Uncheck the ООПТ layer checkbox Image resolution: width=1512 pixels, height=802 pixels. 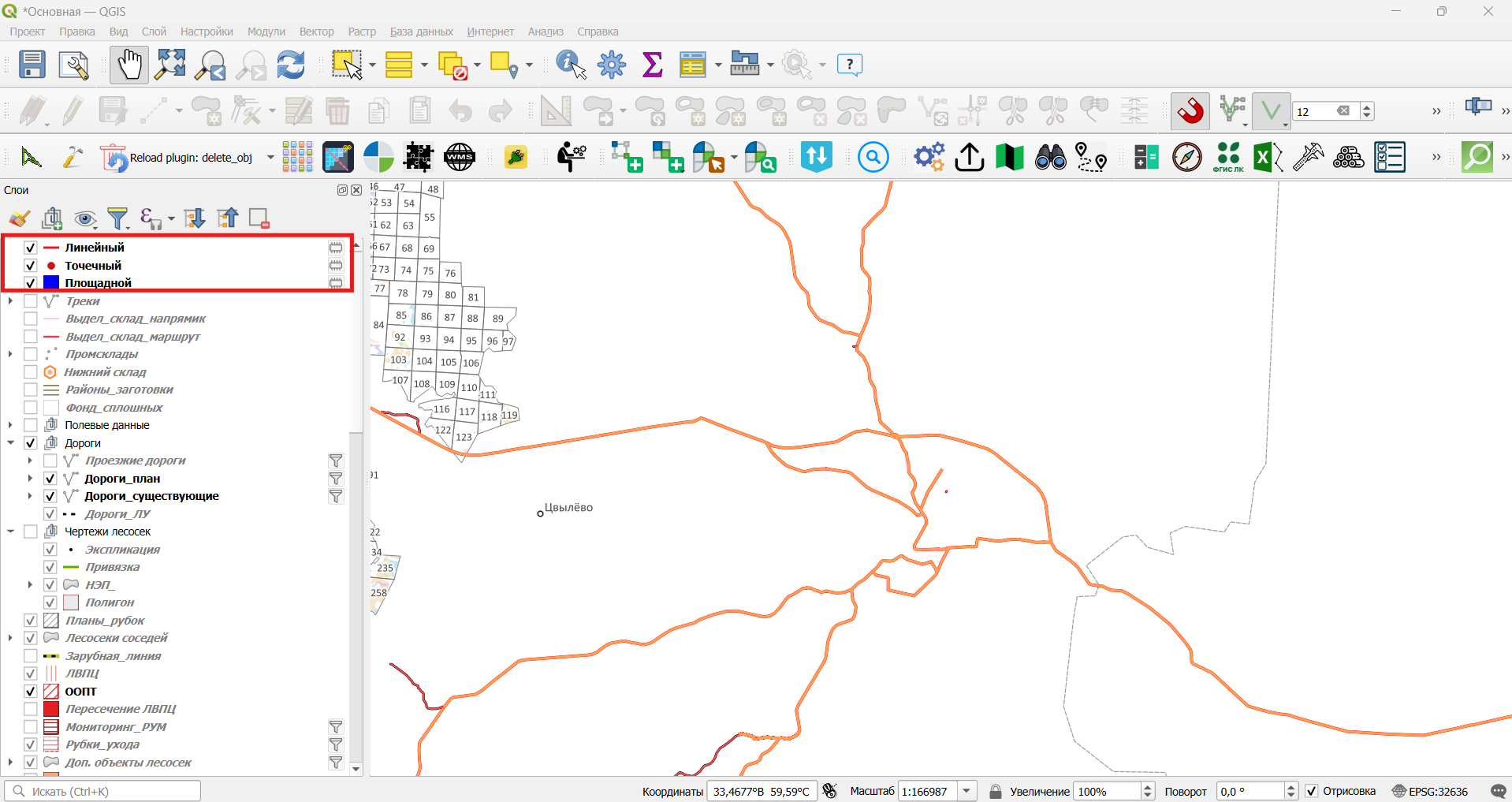(x=31, y=692)
